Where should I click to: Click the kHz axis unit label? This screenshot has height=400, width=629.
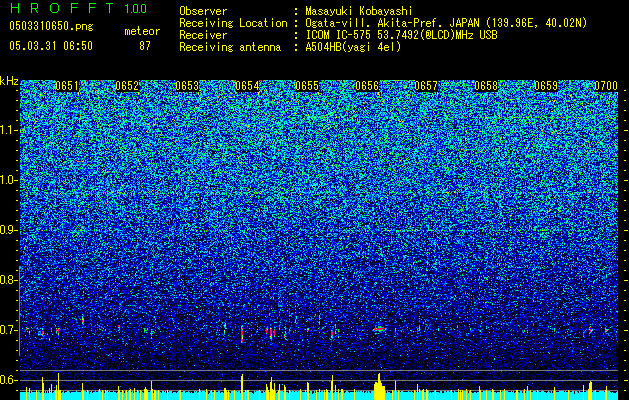point(9,81)
